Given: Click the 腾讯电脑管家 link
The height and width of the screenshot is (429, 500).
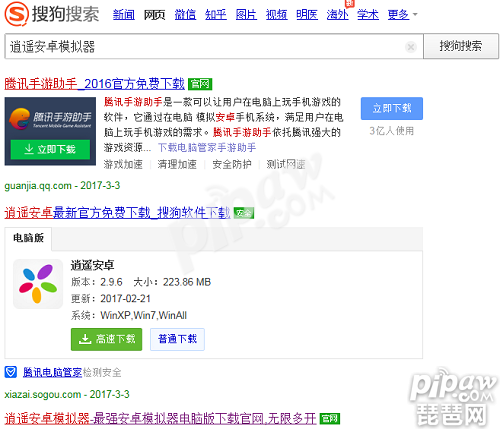Looking at the screenshot, I should click(52, 372).
